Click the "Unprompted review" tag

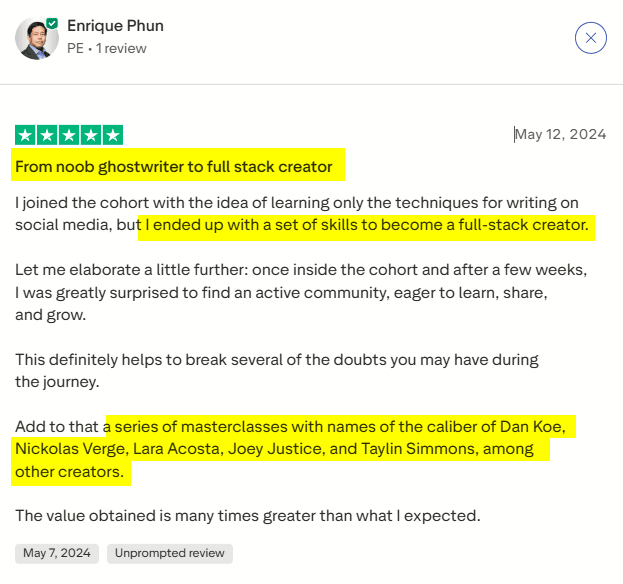pyautogui.click(x=170, y=553)
